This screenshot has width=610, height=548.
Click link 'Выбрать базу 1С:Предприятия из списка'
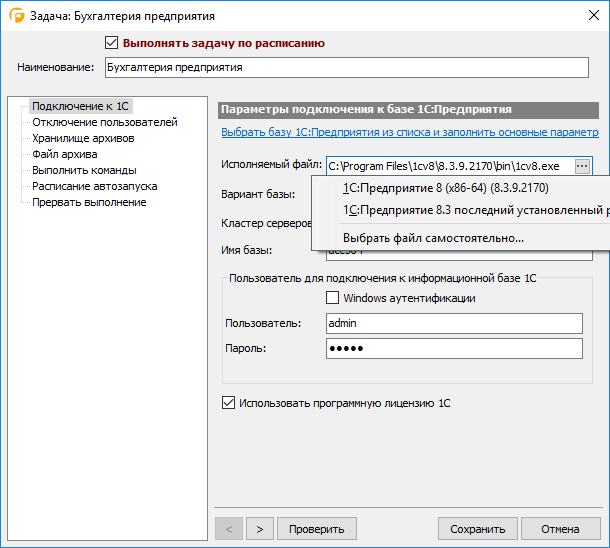coord(410,132)
